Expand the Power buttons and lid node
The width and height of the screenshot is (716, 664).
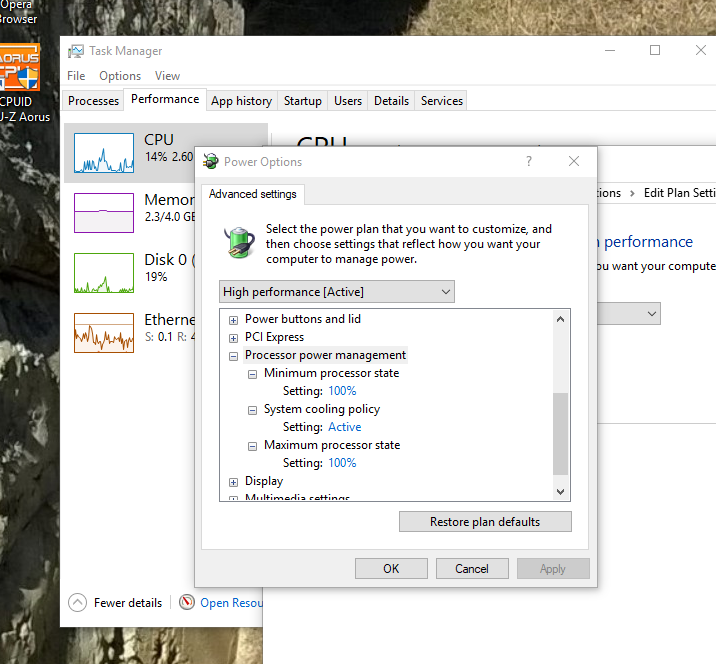pos(233,320)
